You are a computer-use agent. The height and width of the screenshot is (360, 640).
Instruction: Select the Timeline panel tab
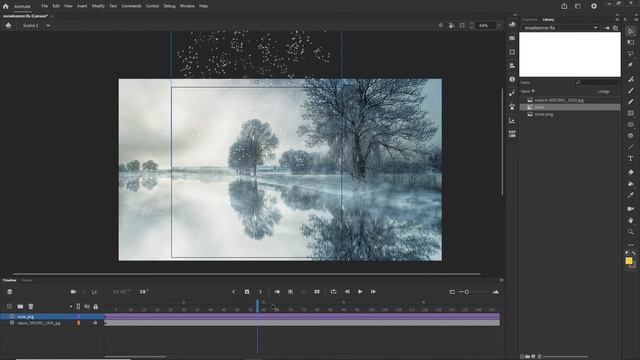(x=9, y=280)
